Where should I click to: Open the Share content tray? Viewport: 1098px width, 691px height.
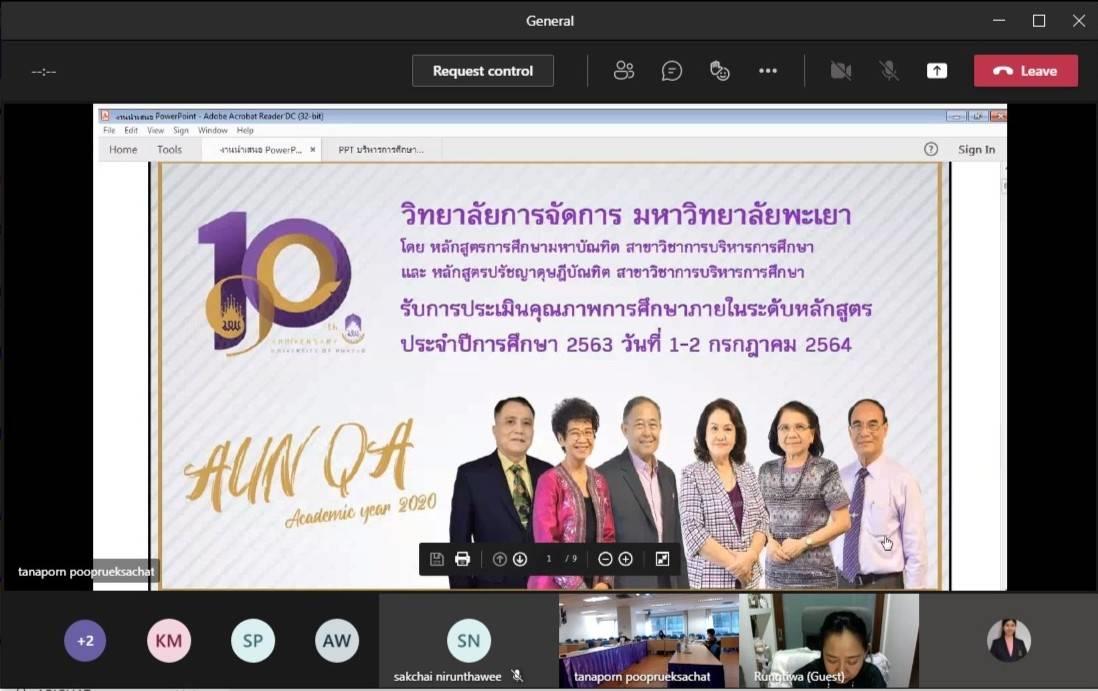937,71
